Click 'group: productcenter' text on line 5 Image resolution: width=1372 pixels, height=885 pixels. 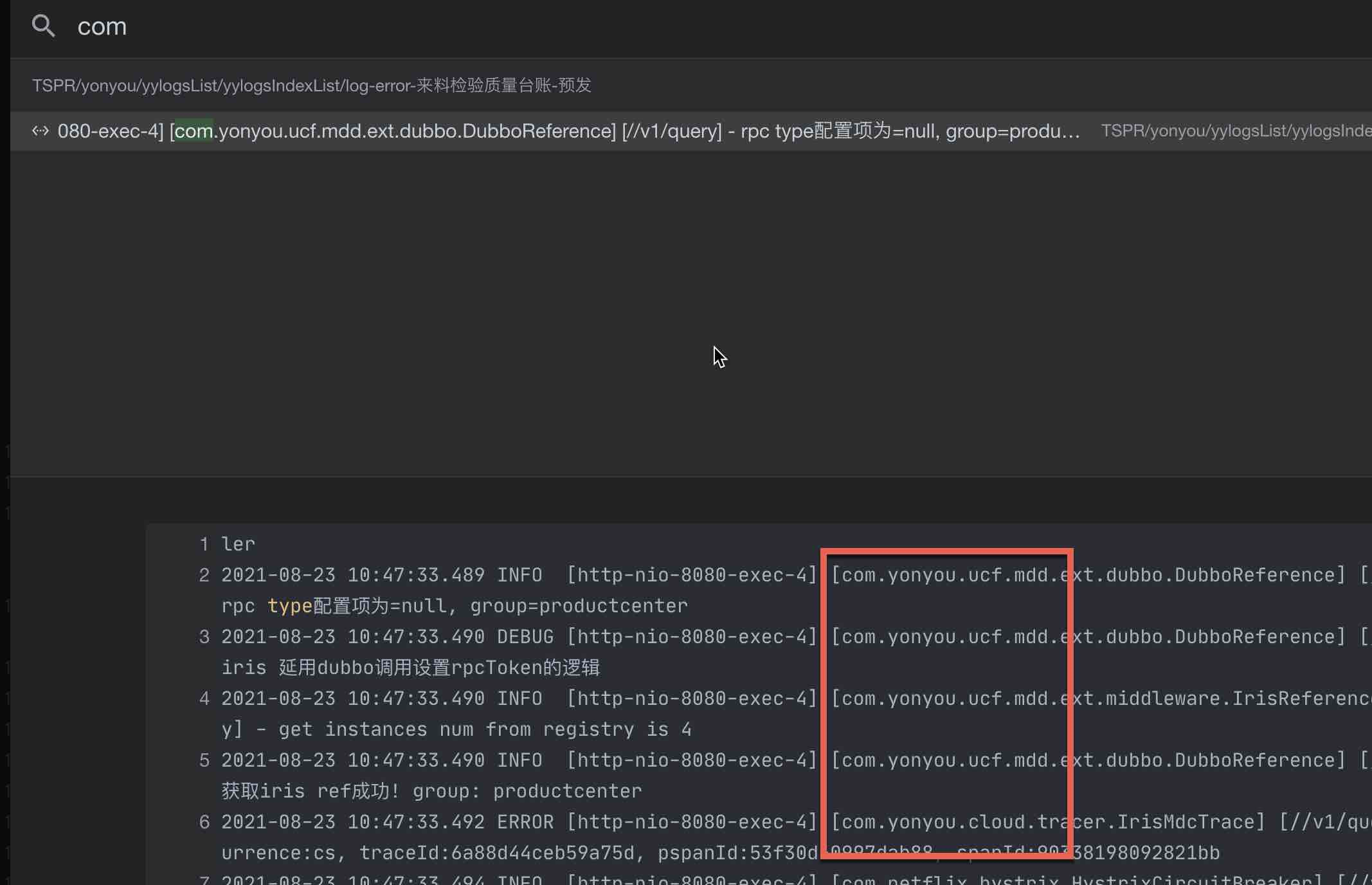tap(527, 791)
